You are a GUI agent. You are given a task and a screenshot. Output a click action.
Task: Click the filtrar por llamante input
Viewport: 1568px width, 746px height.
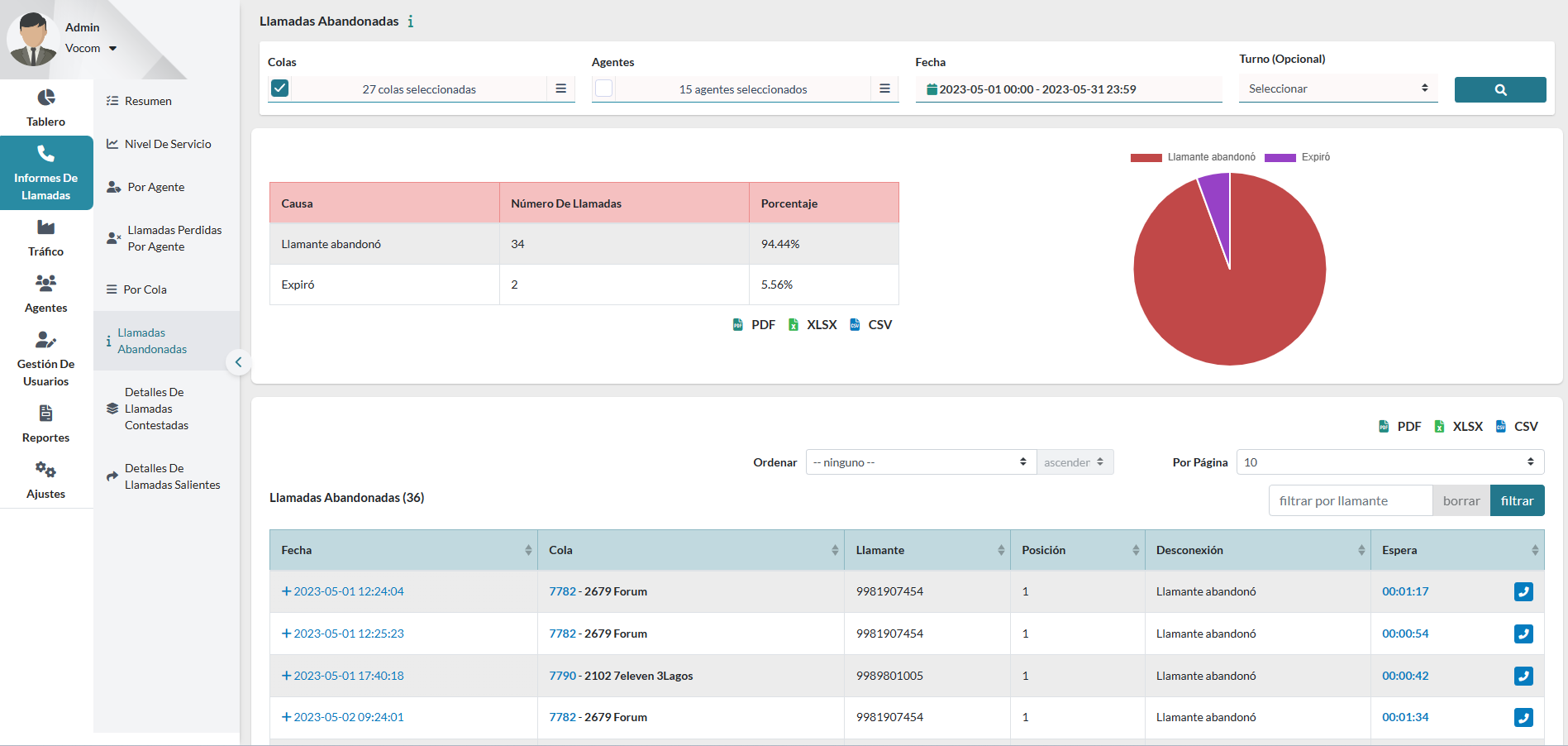coord(1351,501)
